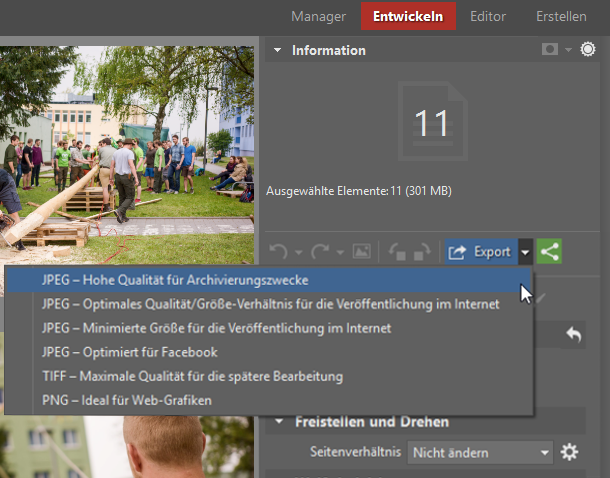Click the 11 selected files document icon

[x=432, y=121]
